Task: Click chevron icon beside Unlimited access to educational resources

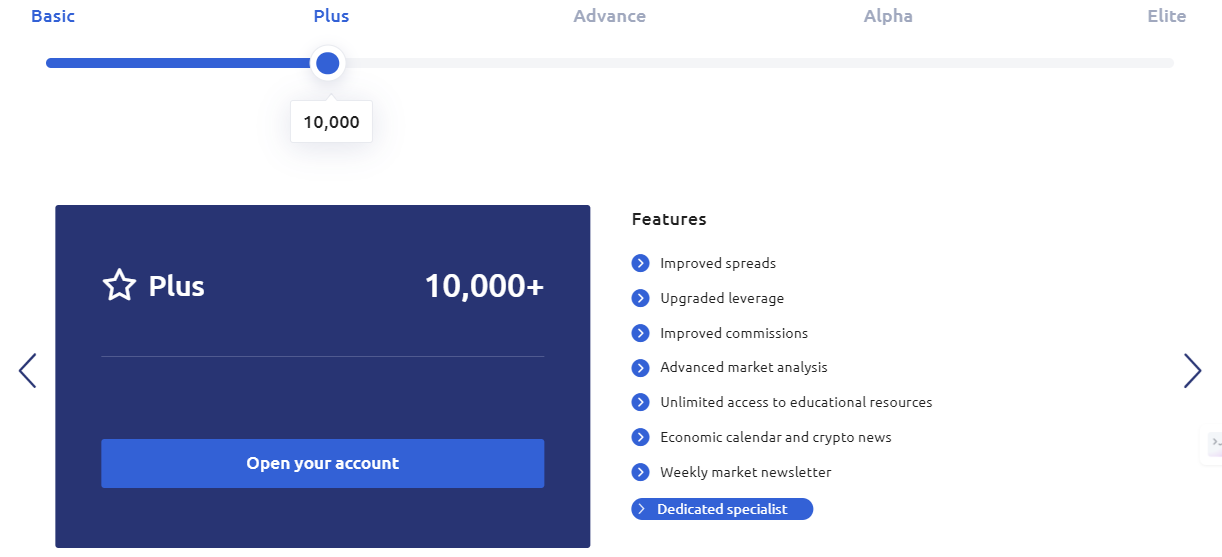Action: point(641,402)
